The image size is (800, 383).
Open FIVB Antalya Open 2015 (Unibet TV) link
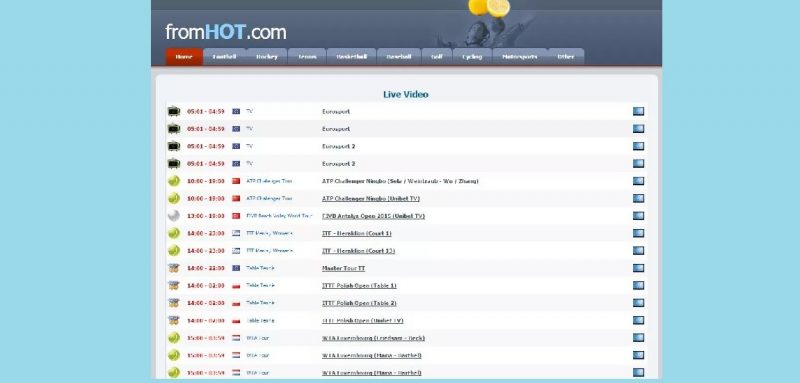coord(373,216)
